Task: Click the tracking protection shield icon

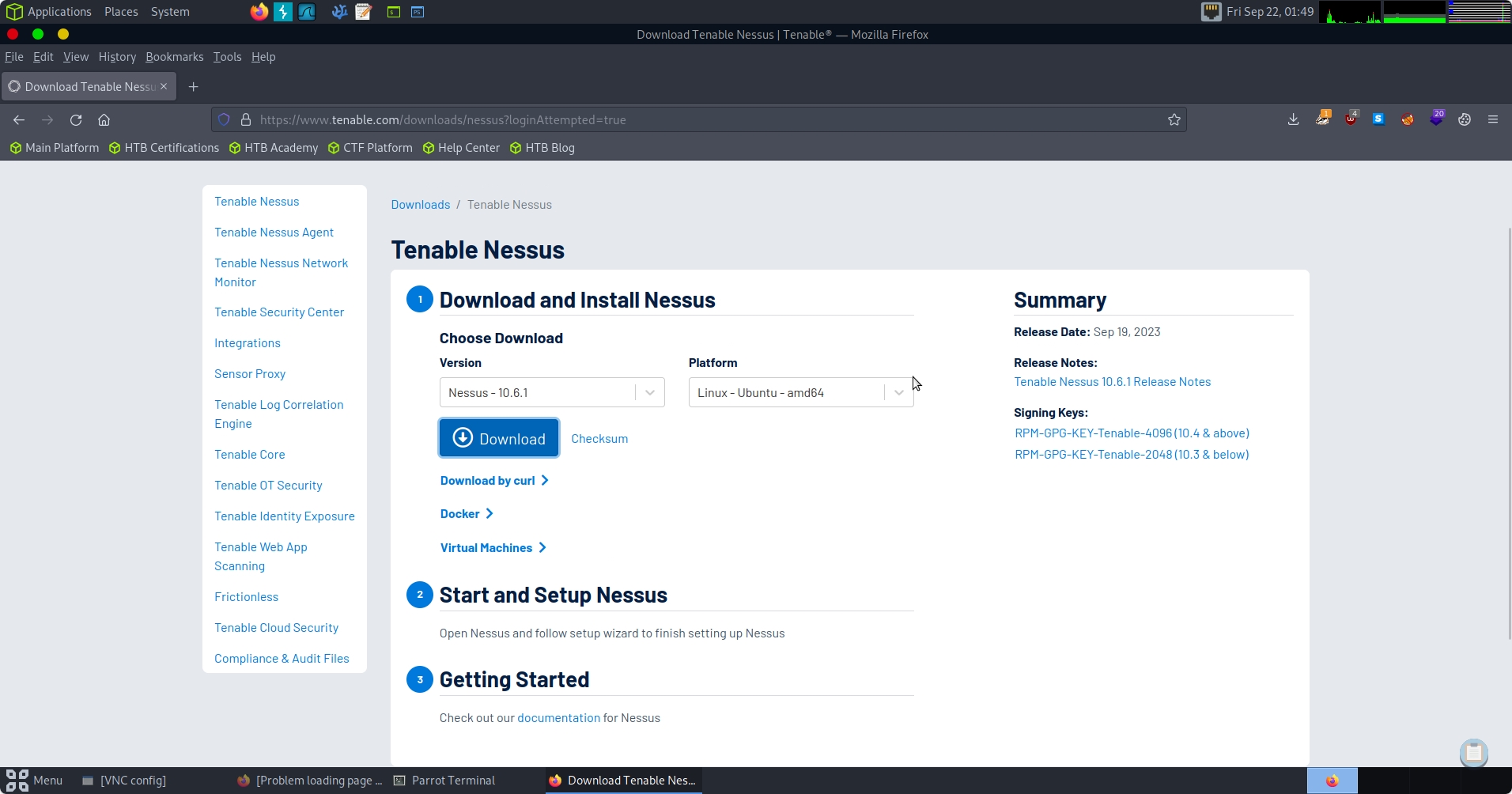Action: click(x=224, y=119)
